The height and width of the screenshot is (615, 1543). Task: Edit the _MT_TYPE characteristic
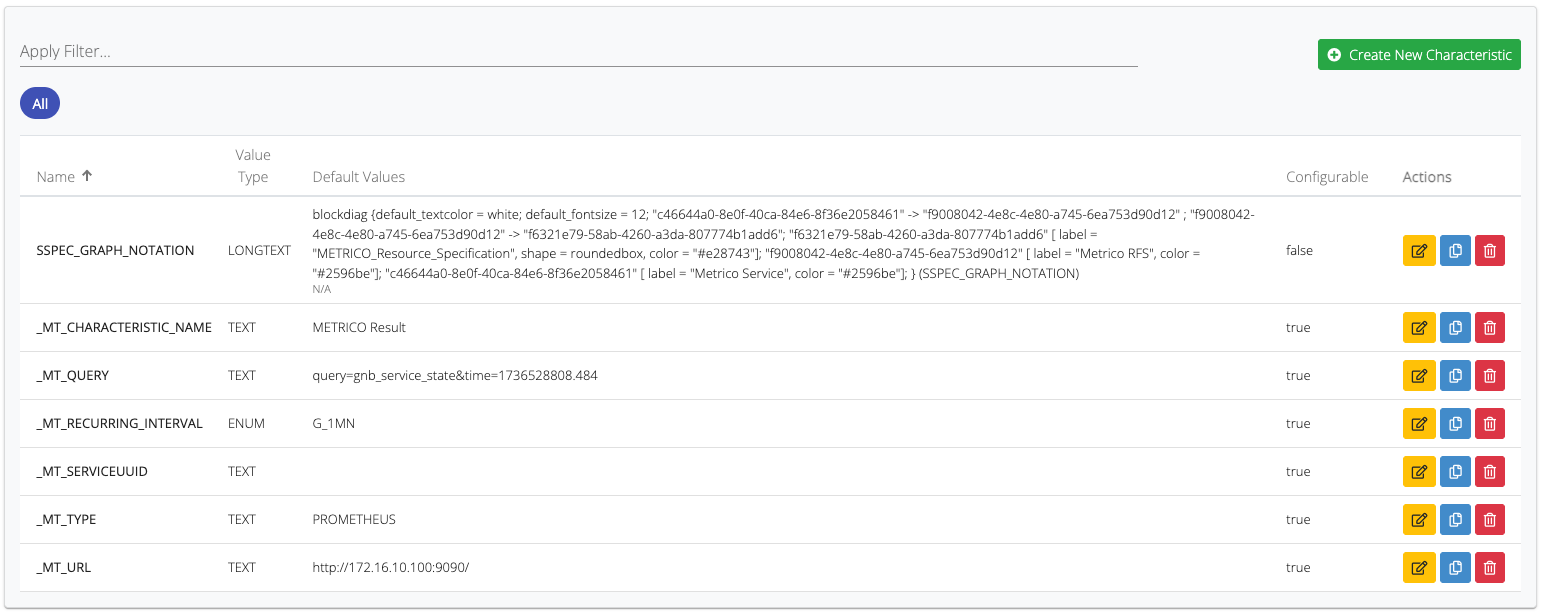[1418, 520]
